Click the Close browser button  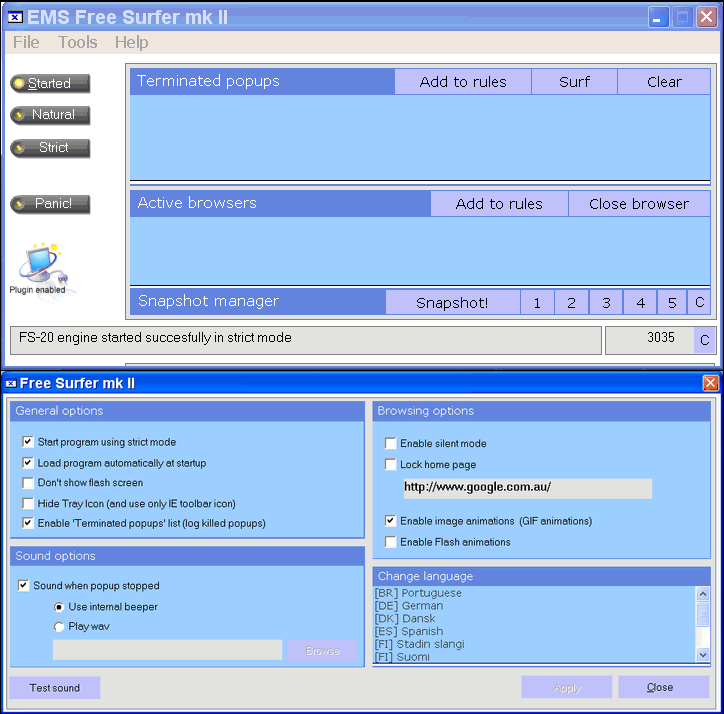639,204
